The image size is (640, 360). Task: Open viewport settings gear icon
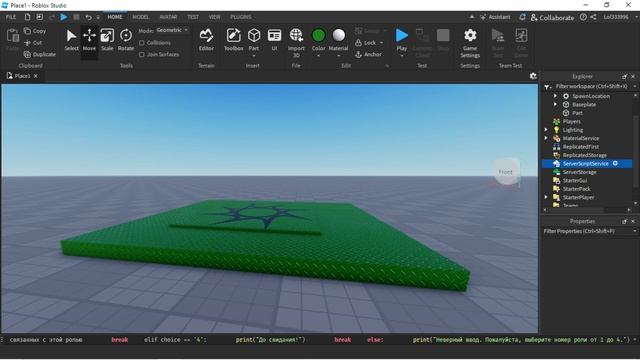[533, 76]
